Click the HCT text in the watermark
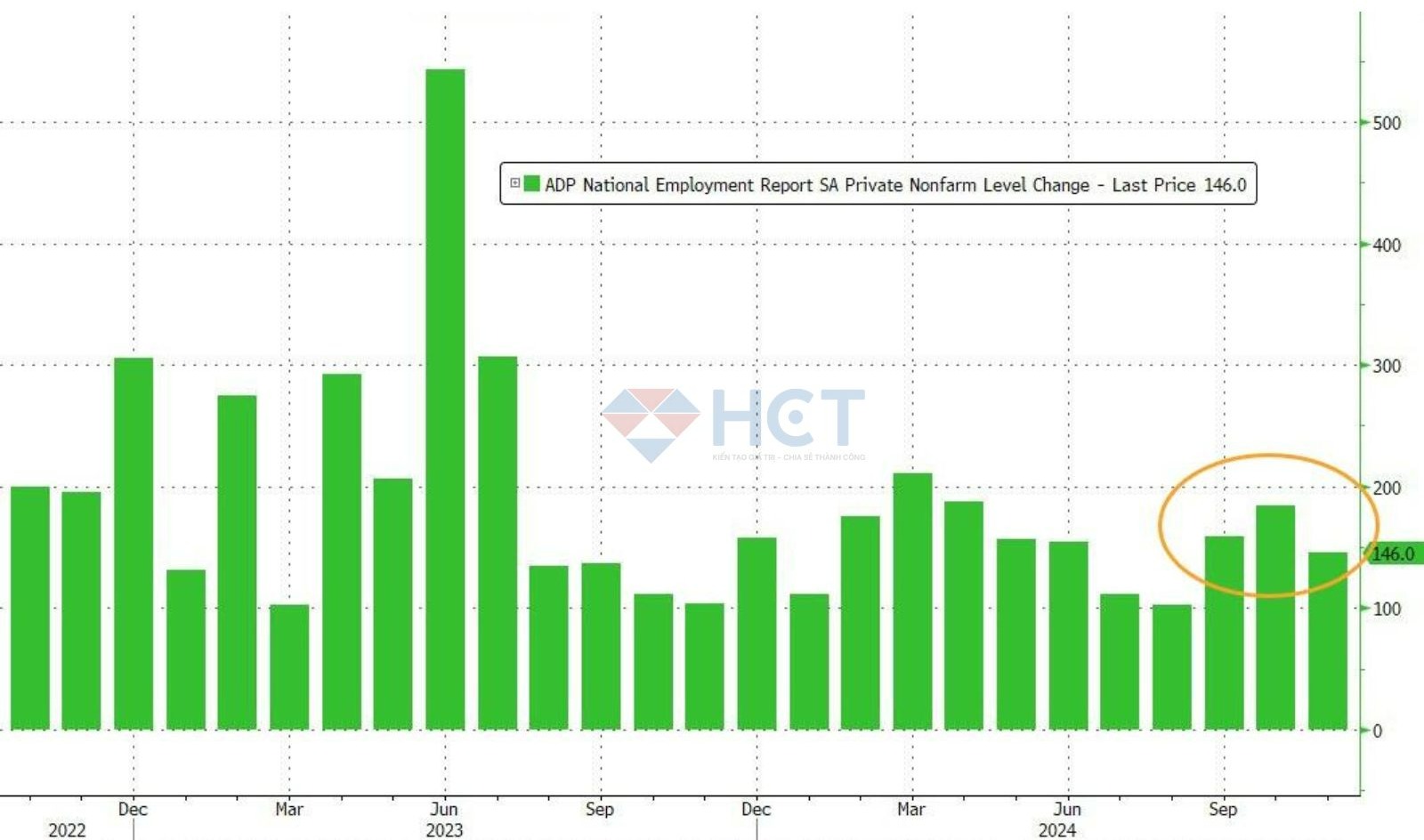1424x840 pixels. 788,417
